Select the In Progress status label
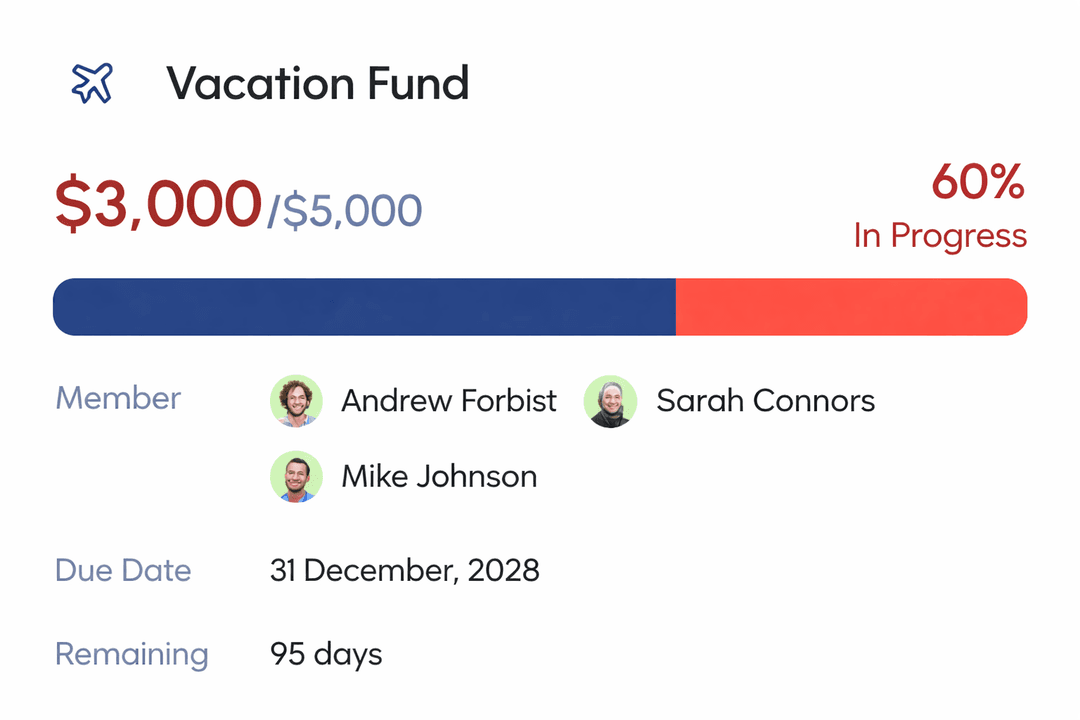This screenshot has width=1080, height=720. [940, 236]
